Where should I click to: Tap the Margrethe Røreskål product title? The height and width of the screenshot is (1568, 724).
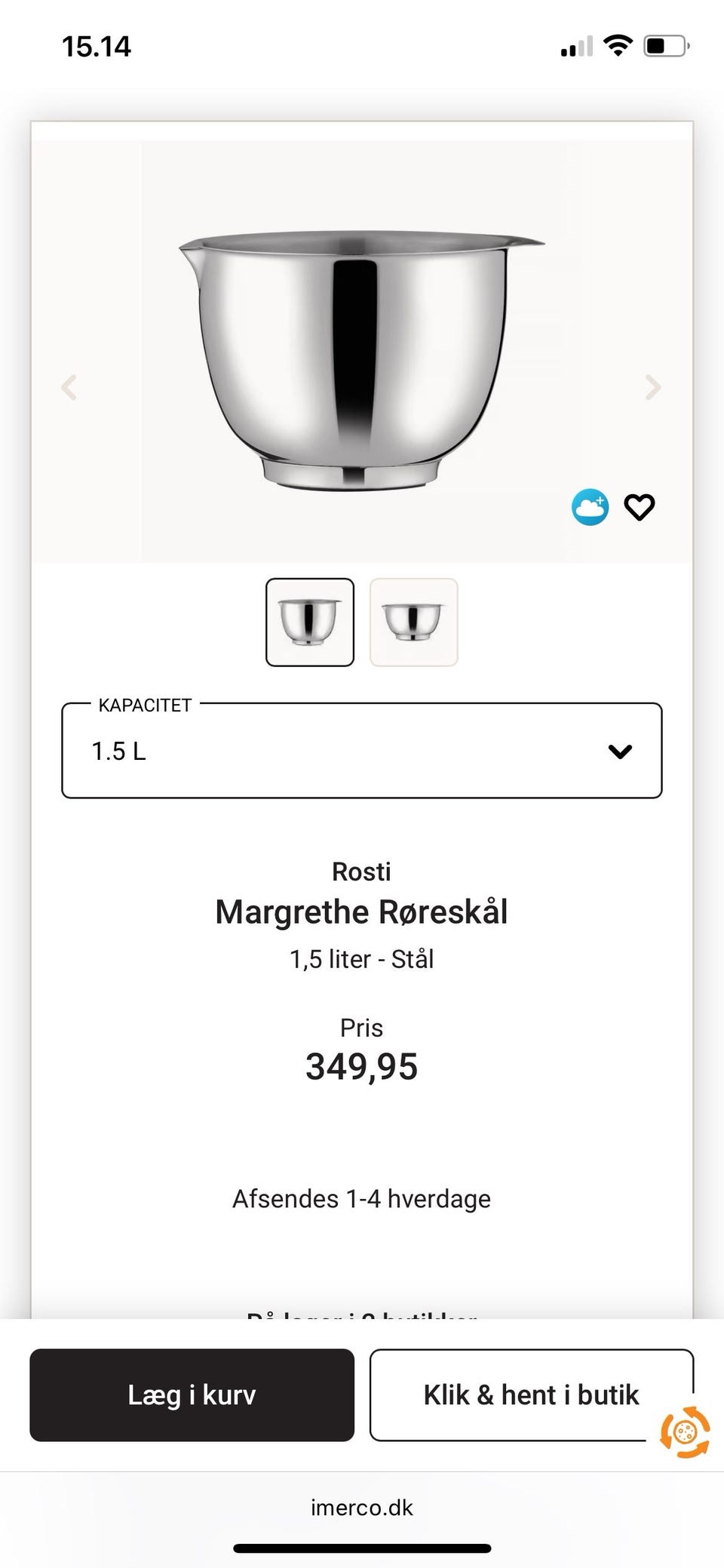pos(362,912)
